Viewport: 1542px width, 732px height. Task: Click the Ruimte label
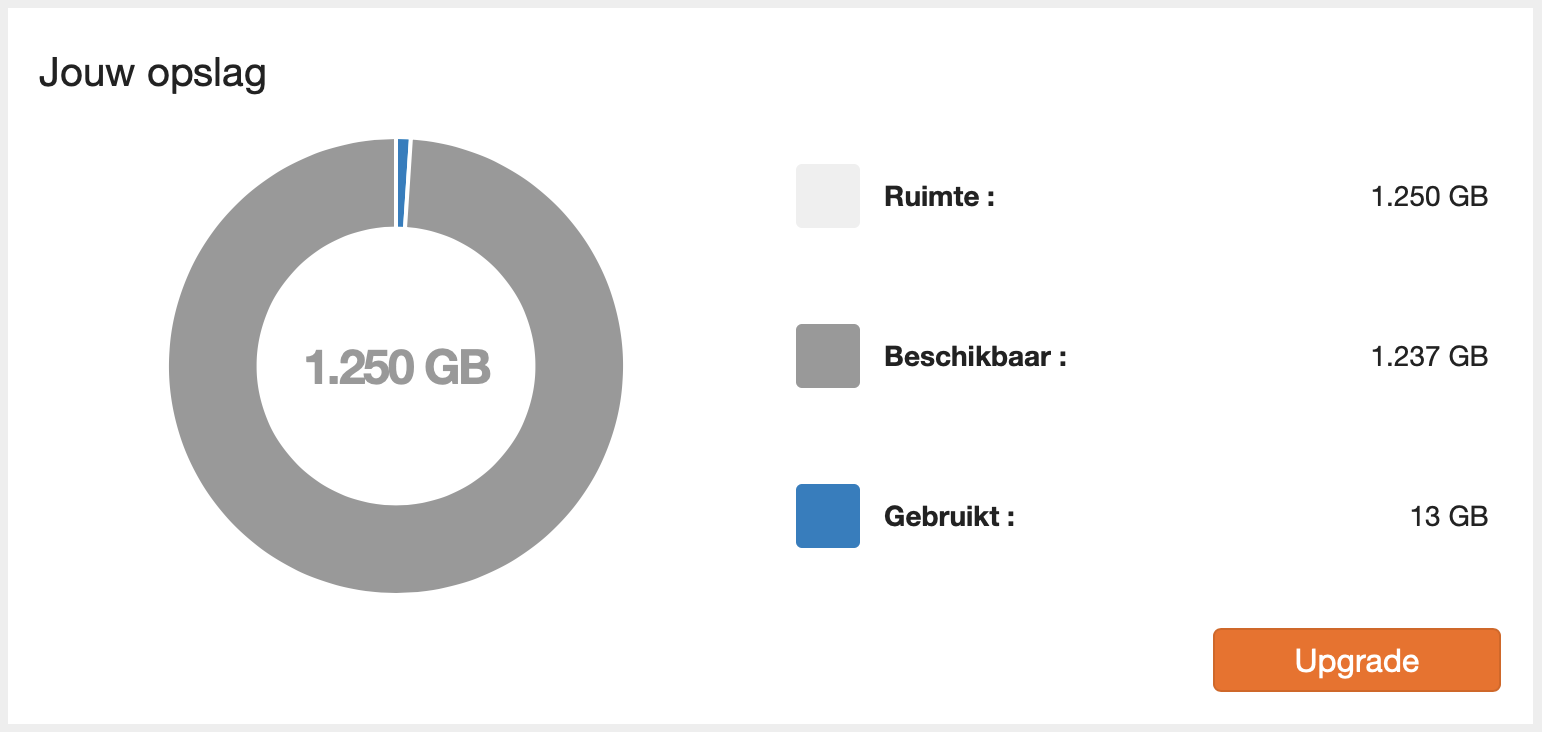coord(939,196)
